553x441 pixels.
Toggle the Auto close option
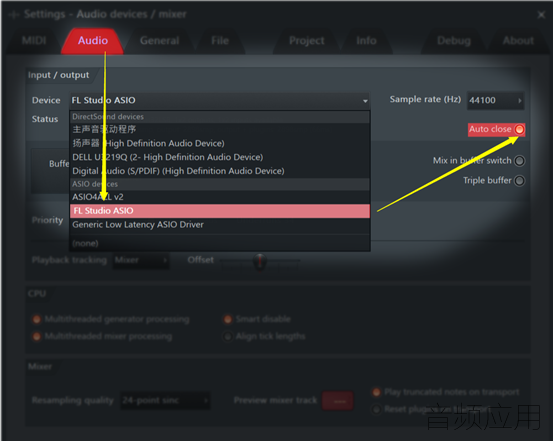519,129
